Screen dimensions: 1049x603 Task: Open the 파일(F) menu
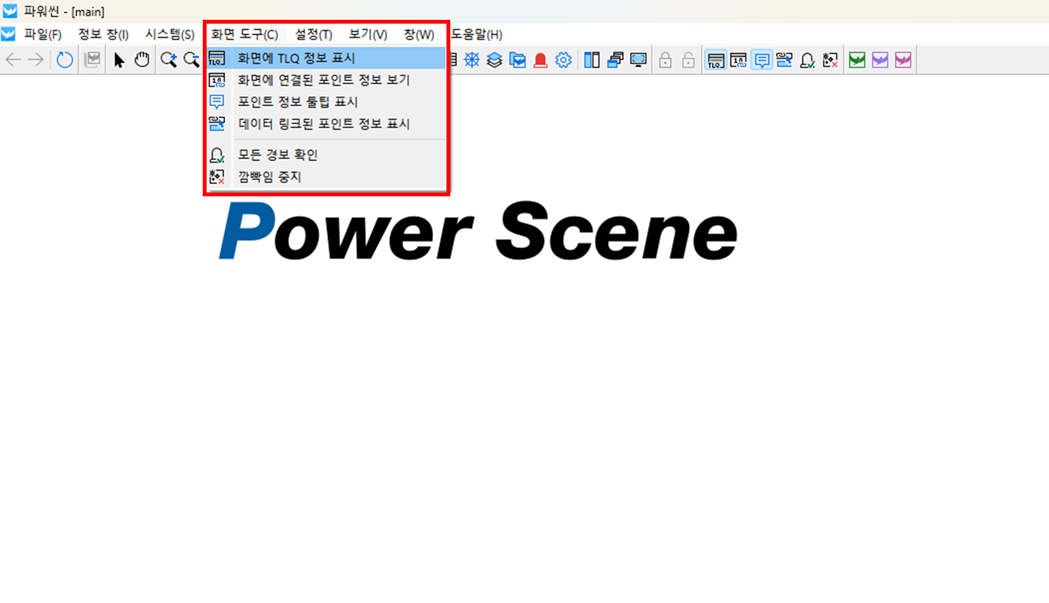tap(42, 34)
